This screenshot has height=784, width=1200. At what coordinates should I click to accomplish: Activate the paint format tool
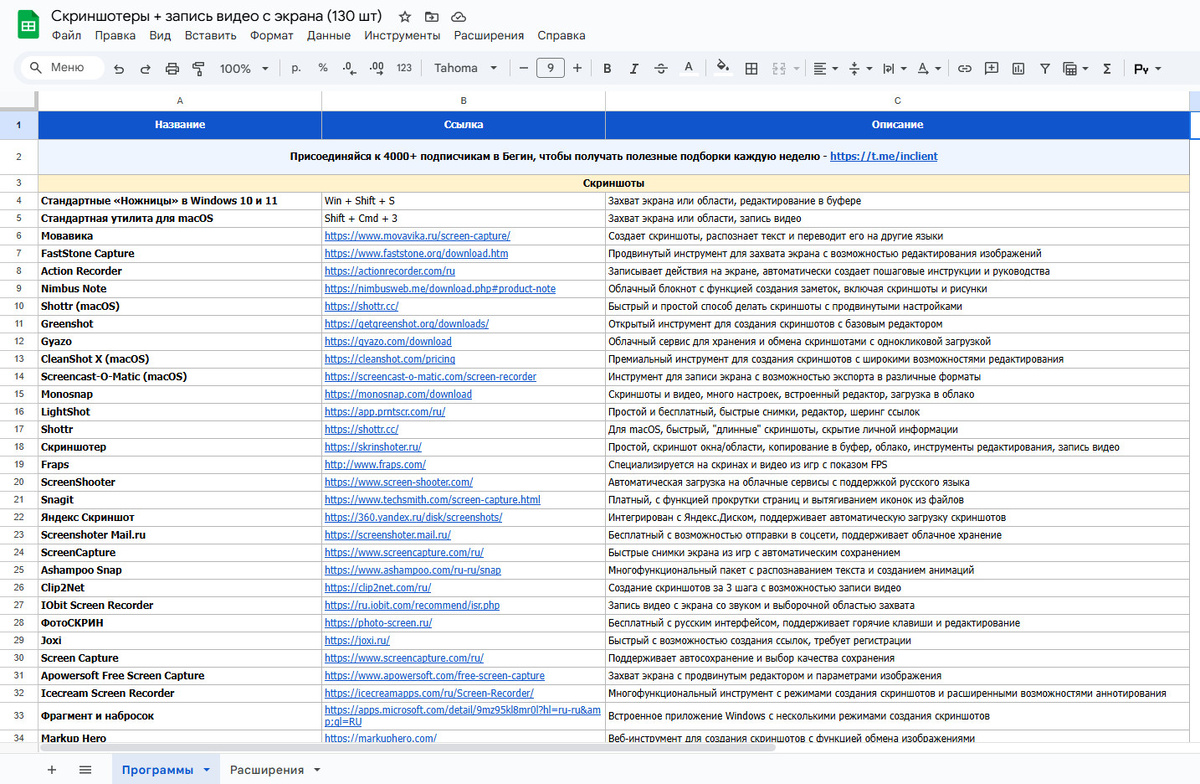[198, 69]
